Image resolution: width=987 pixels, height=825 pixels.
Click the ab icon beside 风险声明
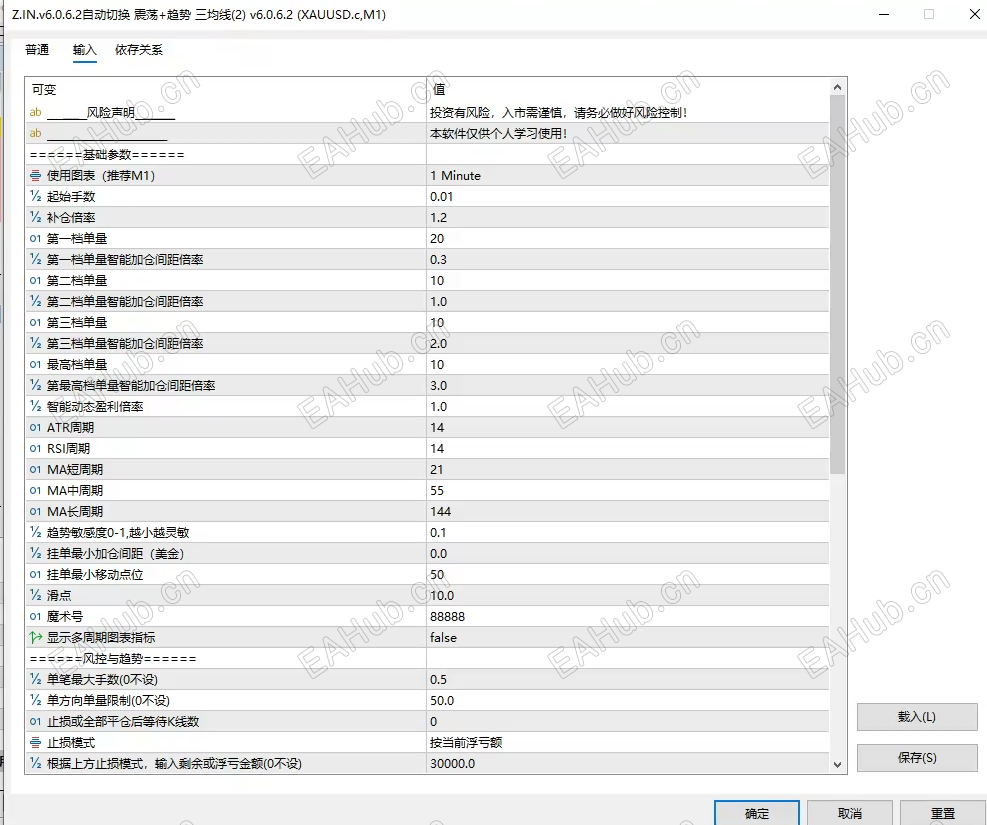coord(35,112)
